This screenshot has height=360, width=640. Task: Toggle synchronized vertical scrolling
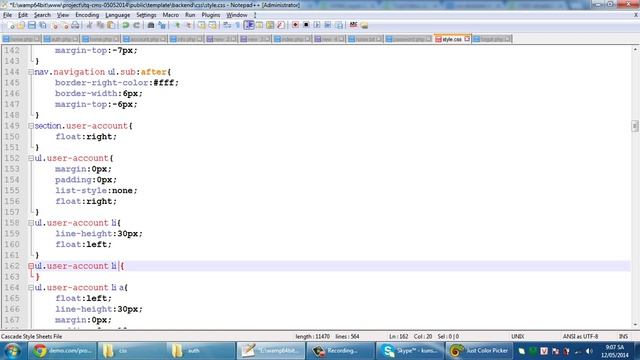(202, 25)
